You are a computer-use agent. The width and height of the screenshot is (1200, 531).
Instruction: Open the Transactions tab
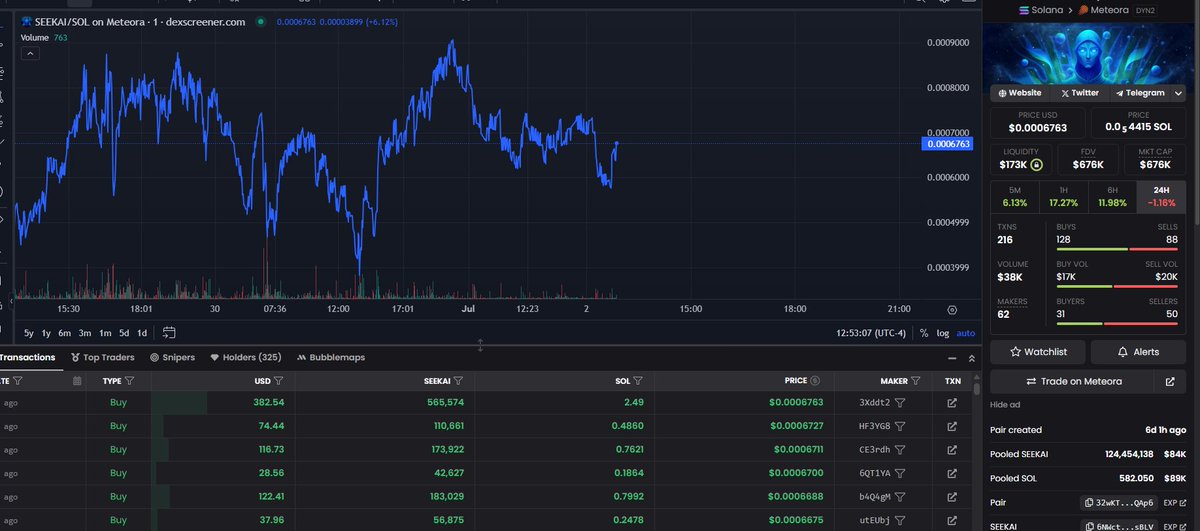coord(27,357)
